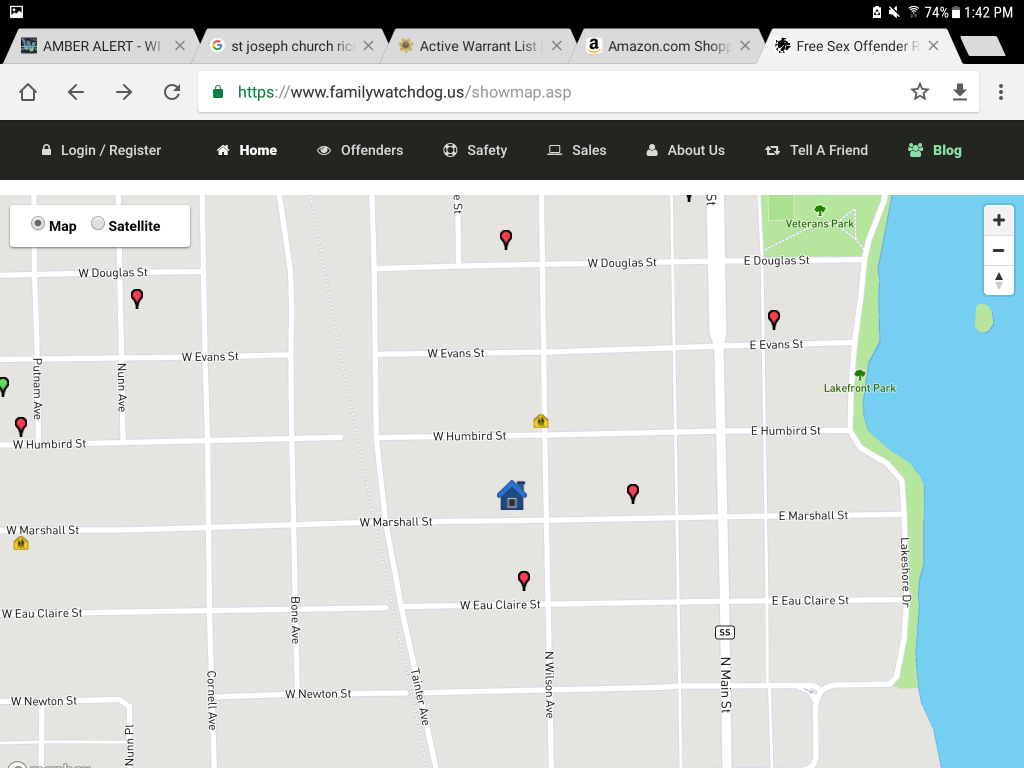Open the Chrome three-dot menu
The width and height of the screenshot is (1024, 768).
(1001, 92)
